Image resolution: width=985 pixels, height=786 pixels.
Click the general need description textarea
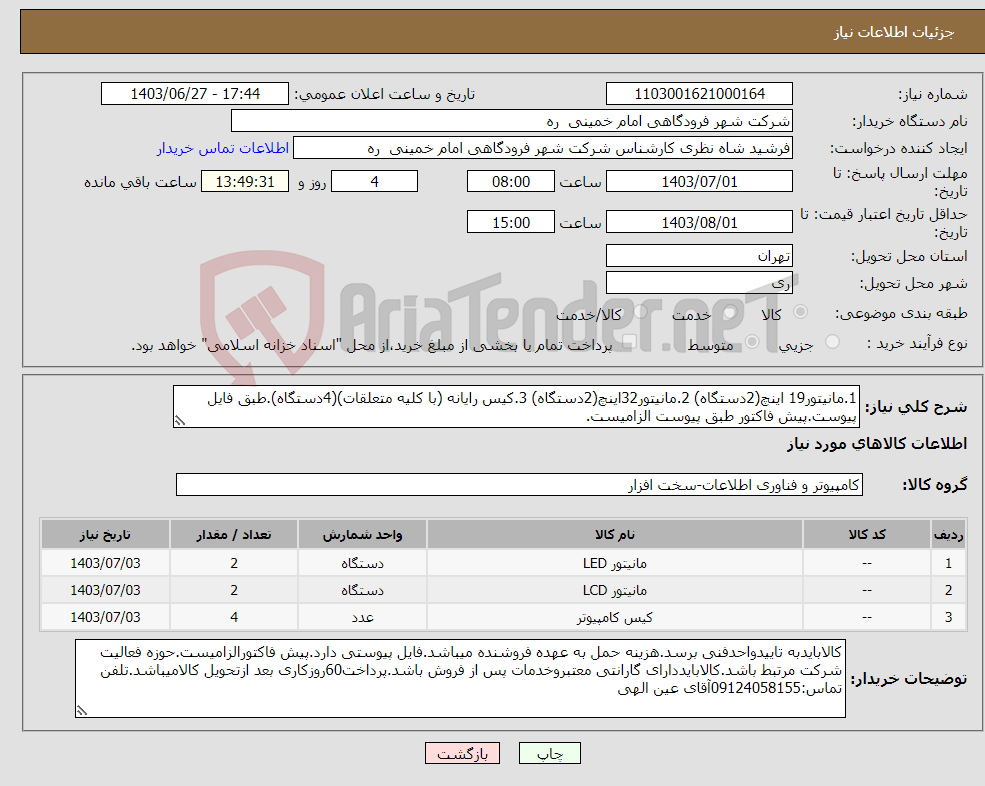tap(516, 407)
